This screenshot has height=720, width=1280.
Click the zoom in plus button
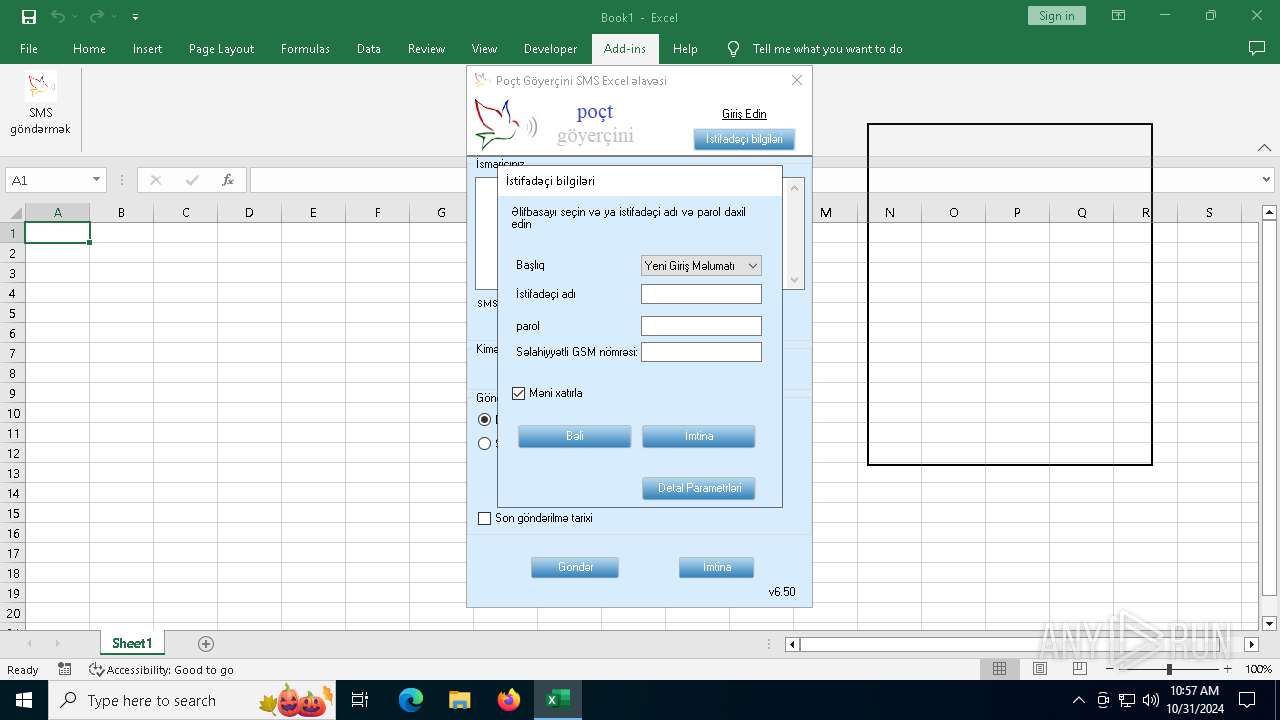click(x=1228, y=669)
